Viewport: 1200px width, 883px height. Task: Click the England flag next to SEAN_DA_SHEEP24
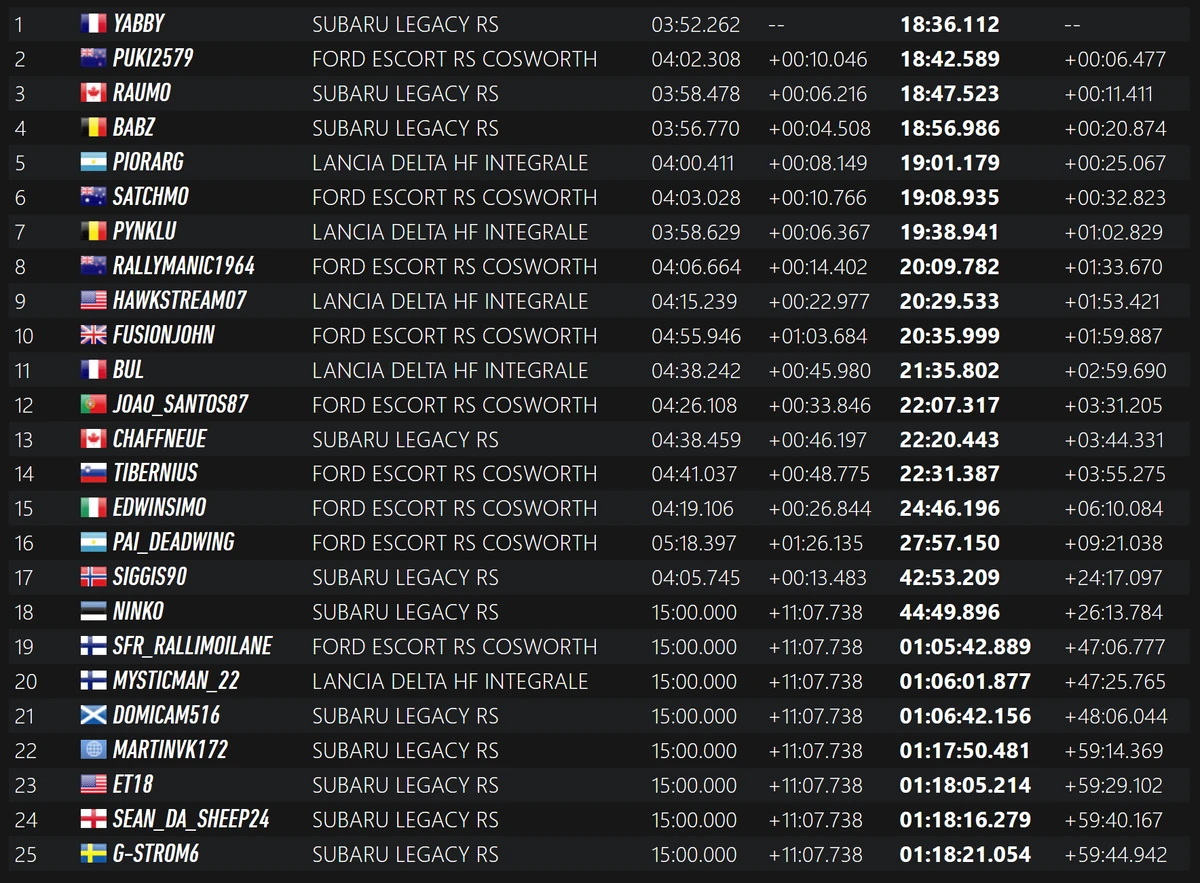(x=93, y=820)
